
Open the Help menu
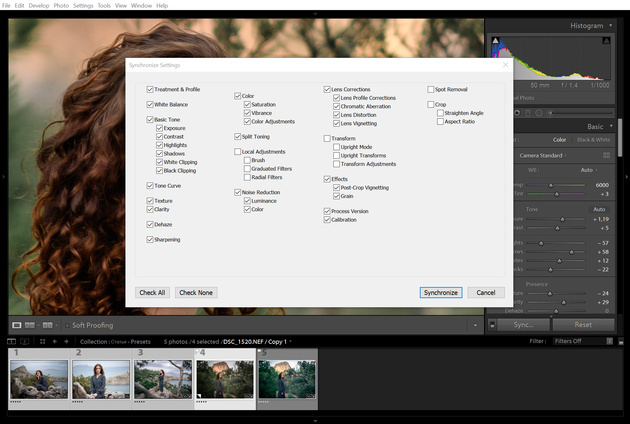162,6
